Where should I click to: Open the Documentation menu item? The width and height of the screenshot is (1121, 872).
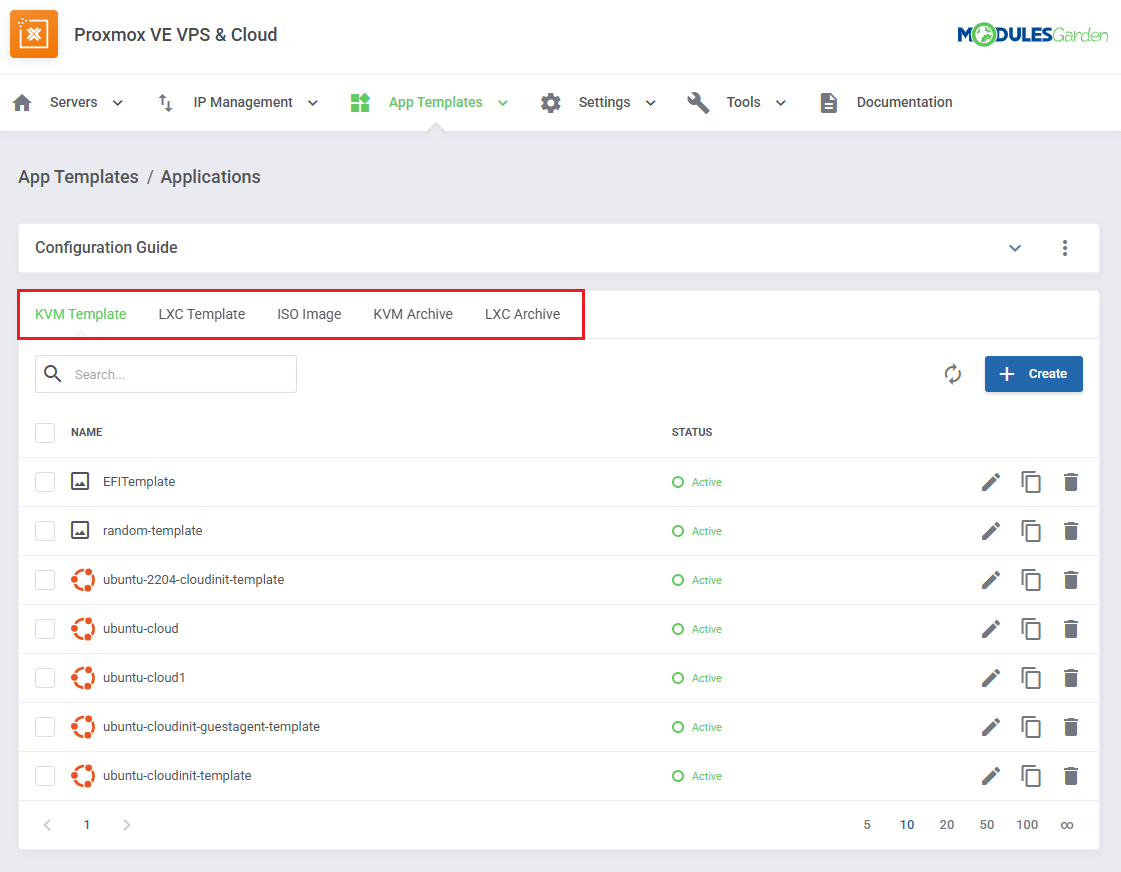click(x=904, y=102)
